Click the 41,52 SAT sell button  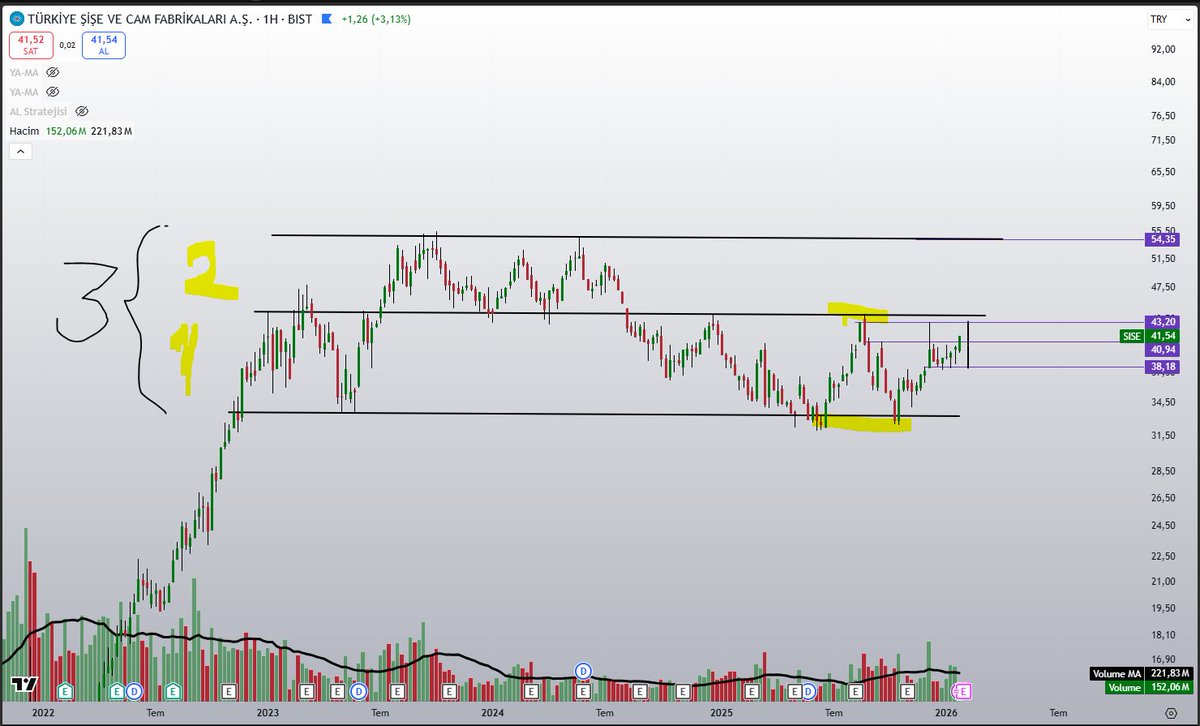tap(31, 44)
